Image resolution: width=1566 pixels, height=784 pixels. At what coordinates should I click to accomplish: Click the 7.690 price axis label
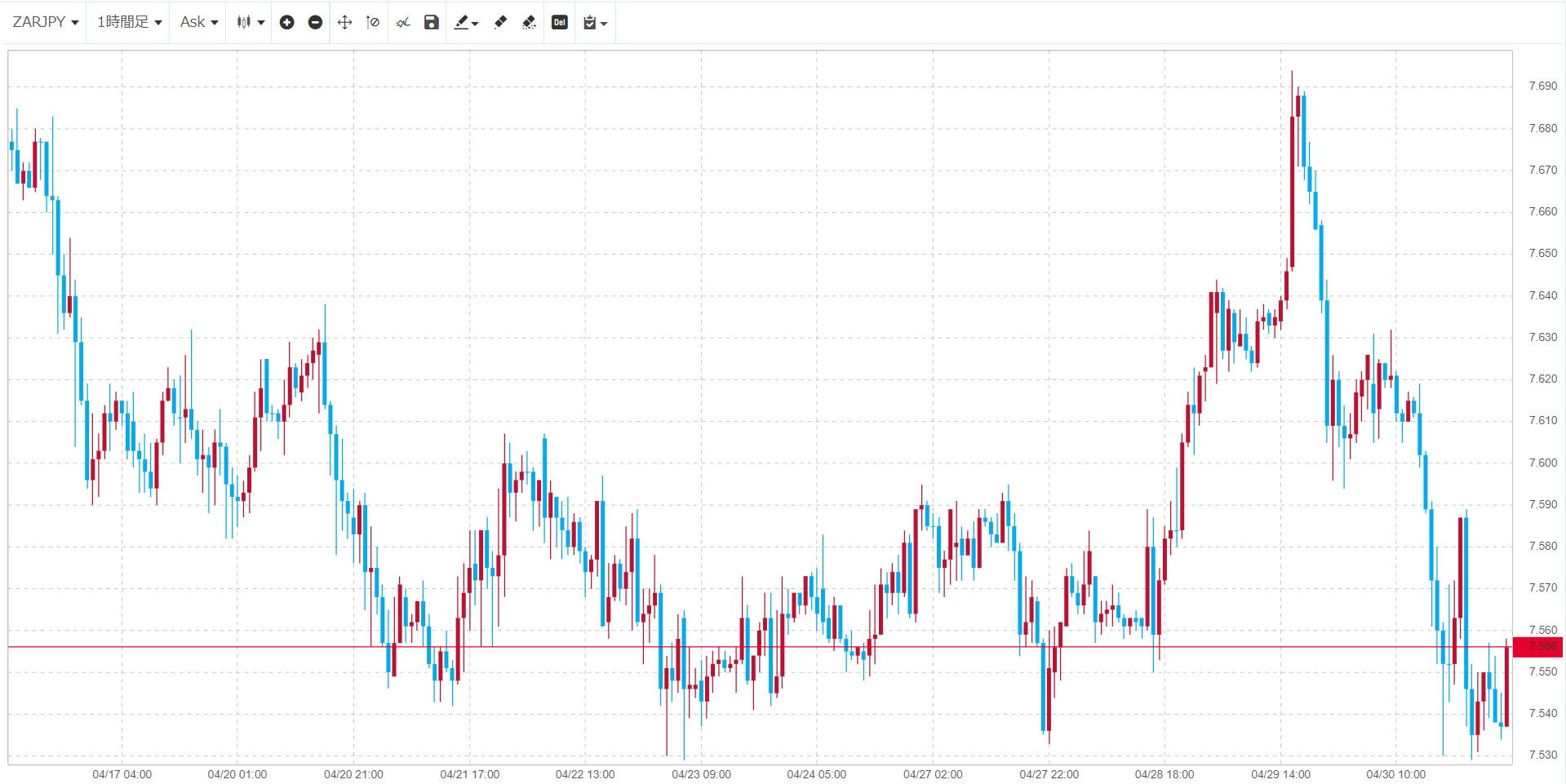pos(1542,86)
